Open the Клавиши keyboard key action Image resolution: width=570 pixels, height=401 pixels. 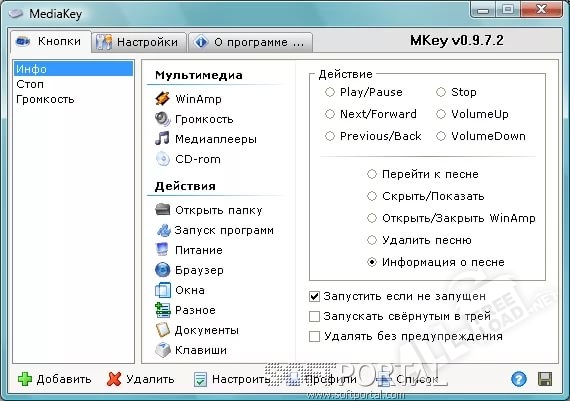click(x=191, y=350)
